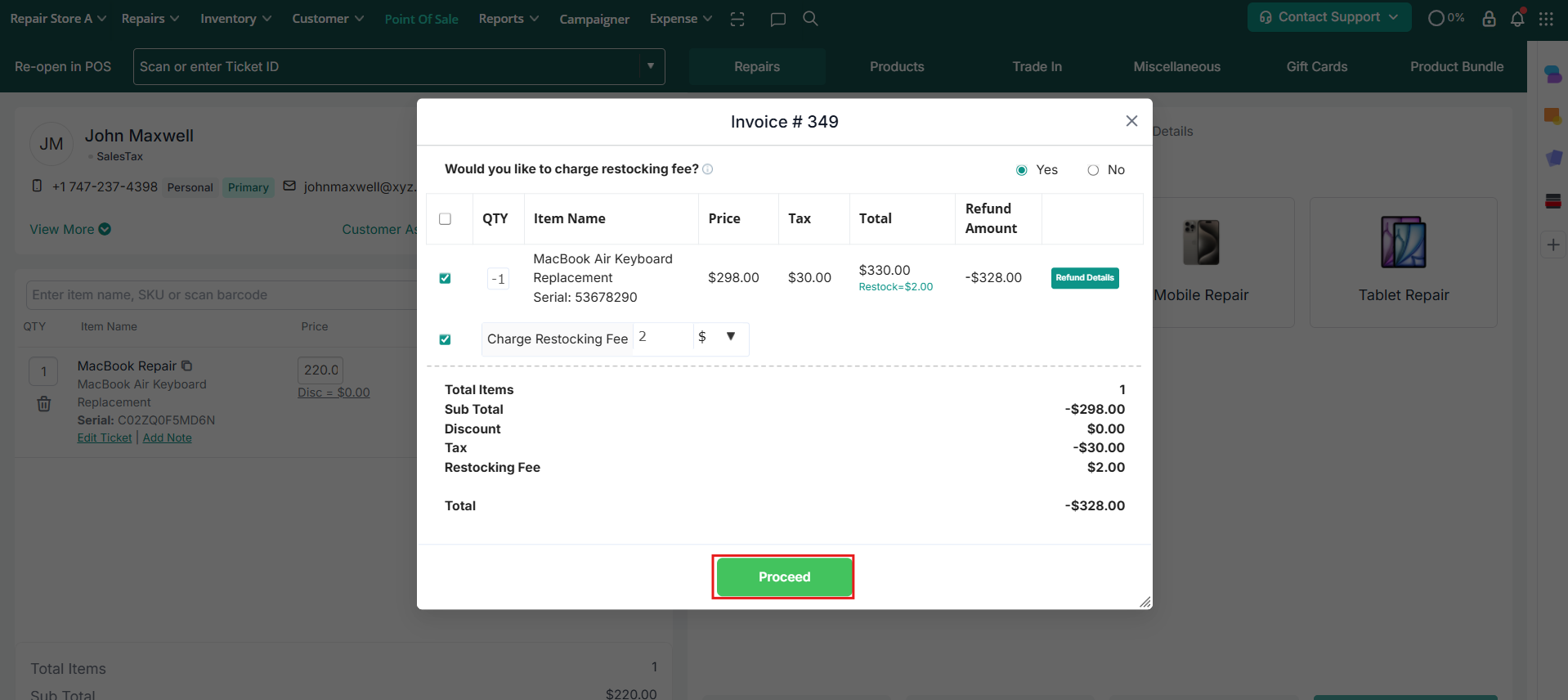
Task: Open the chat messages icon
Action: coord(777,19)
